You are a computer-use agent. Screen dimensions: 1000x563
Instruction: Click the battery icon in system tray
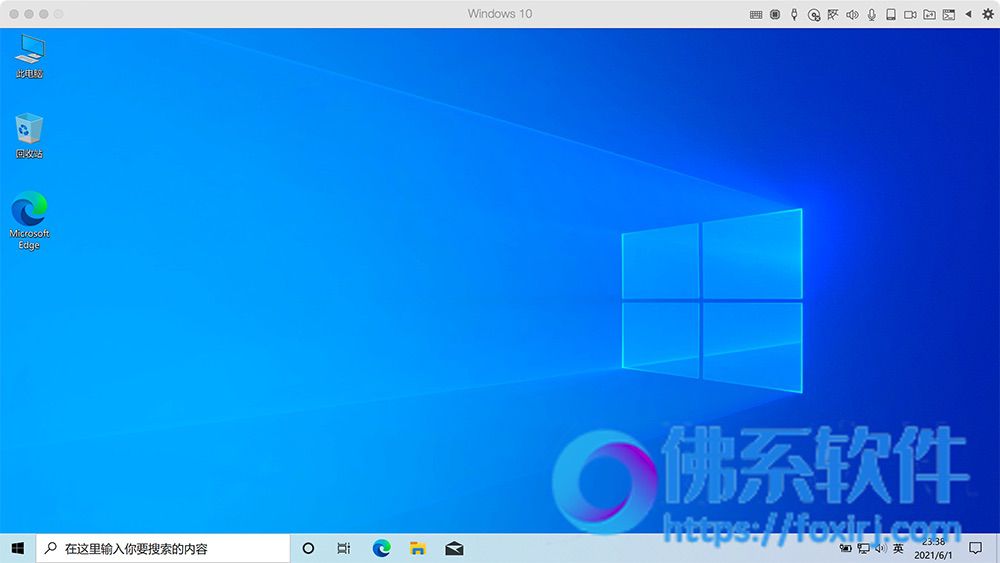[846, 548]
